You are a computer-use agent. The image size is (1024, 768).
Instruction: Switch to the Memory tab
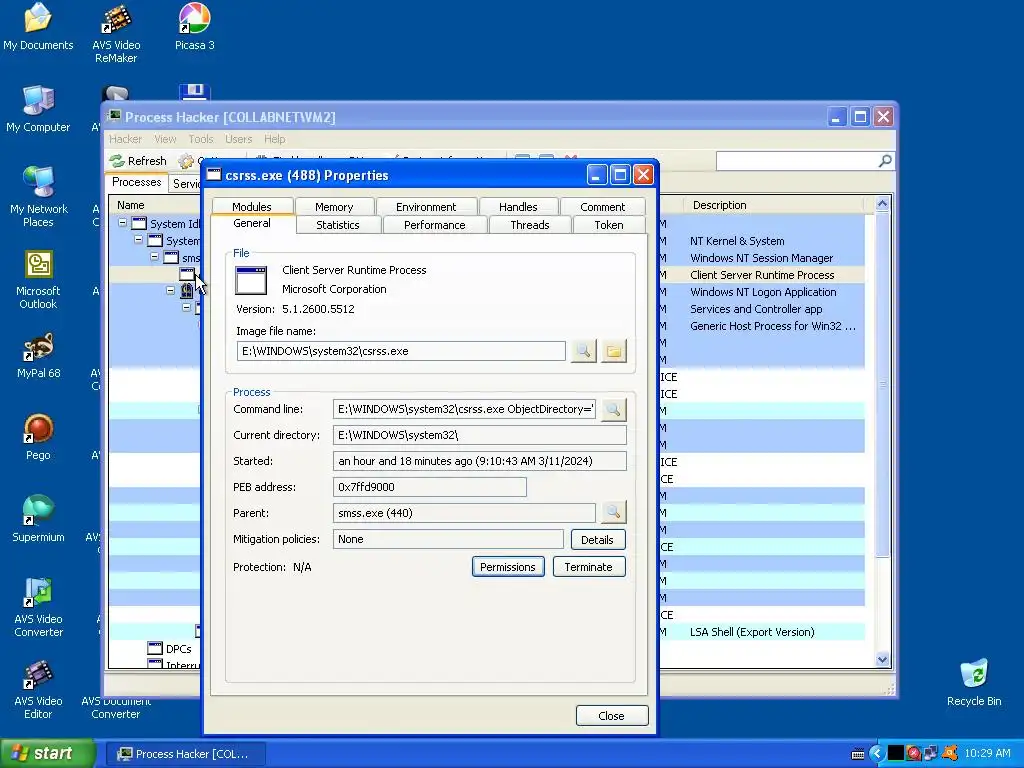[334, 206]
